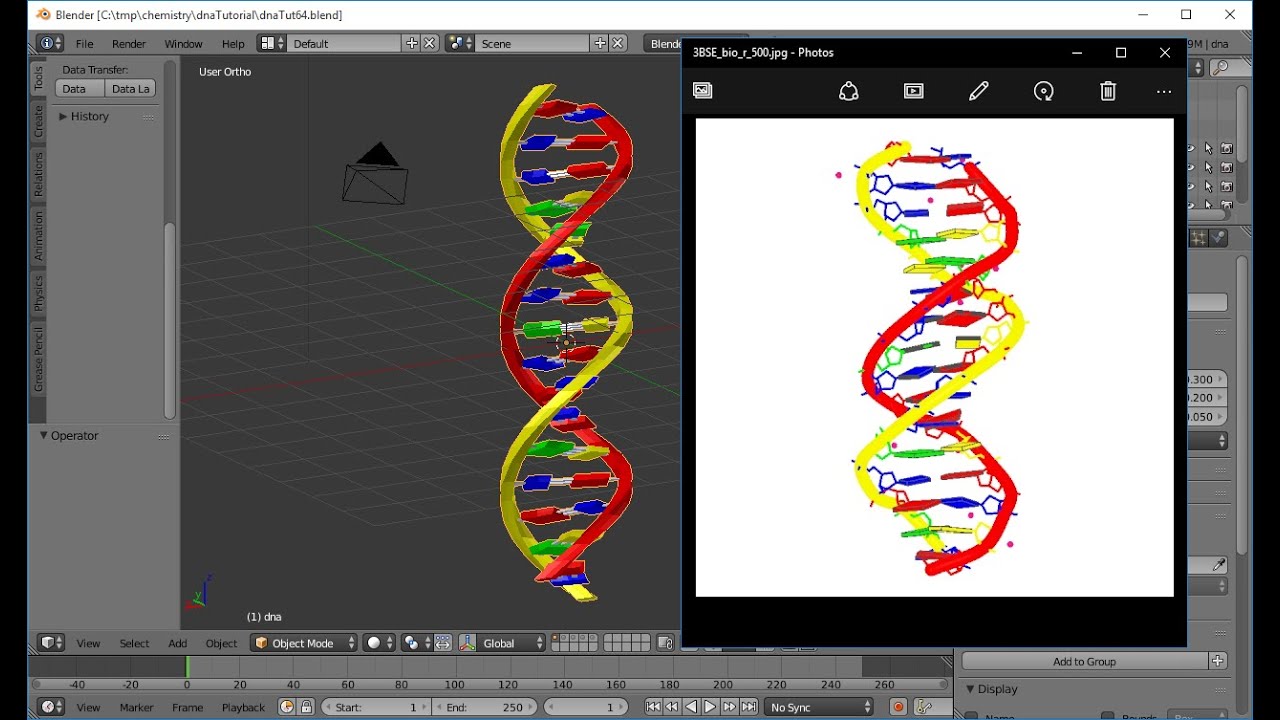
Task: Click the screen layout browse icon
Action: click(x=271, y=44)
